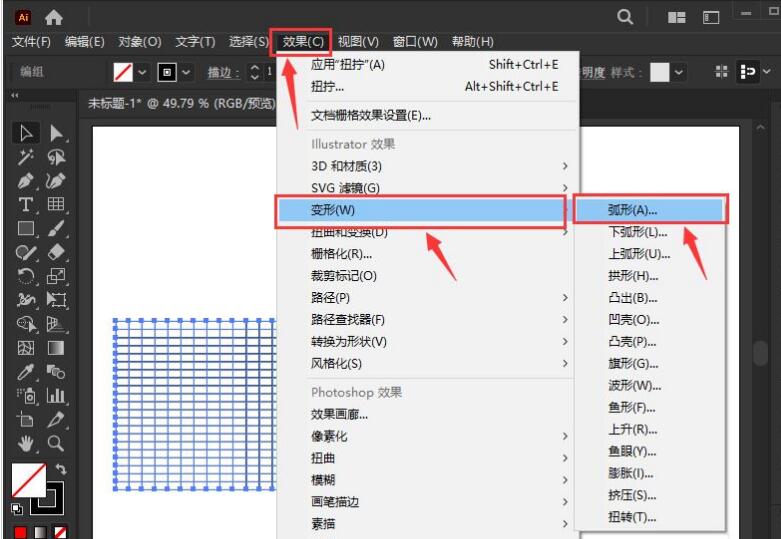Select the Zoom tool
This screenshot has width=781, height=539.
(x=57, y=443)
